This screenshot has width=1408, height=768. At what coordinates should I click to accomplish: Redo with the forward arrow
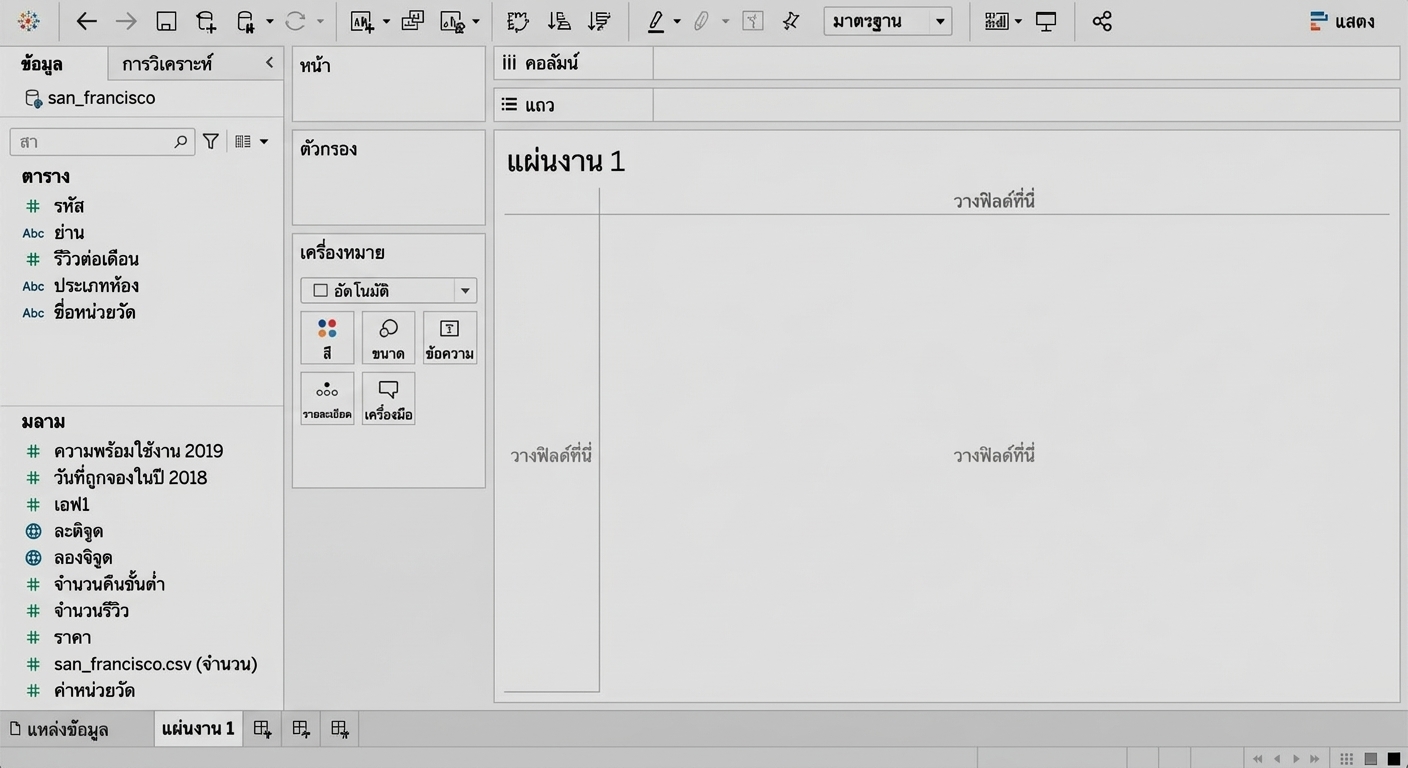point(126,21)
